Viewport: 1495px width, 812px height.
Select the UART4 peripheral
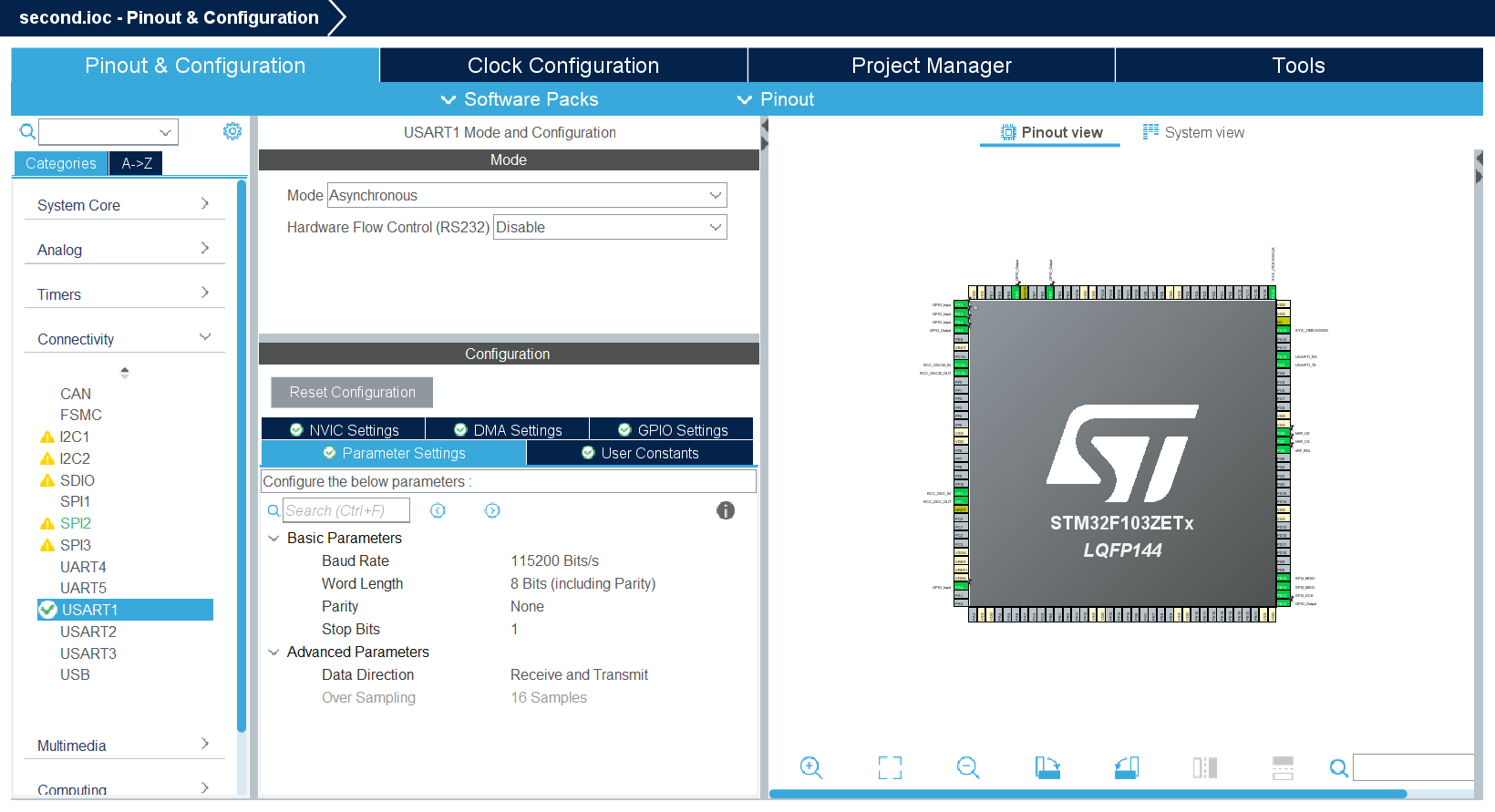click(83, 567)
